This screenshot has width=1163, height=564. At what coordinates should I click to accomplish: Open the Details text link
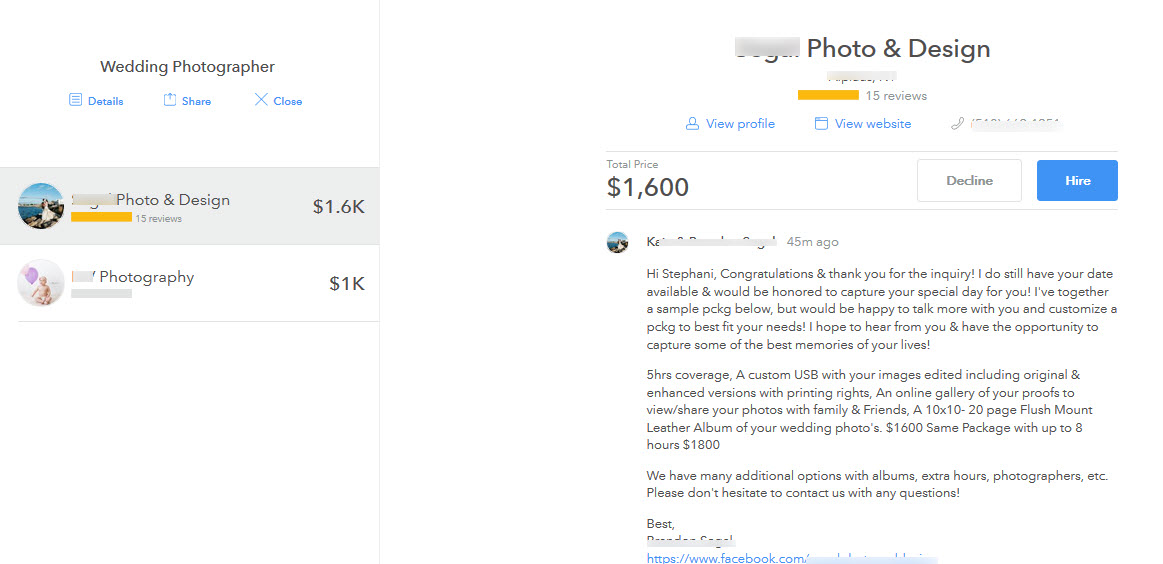coord(105,101)
